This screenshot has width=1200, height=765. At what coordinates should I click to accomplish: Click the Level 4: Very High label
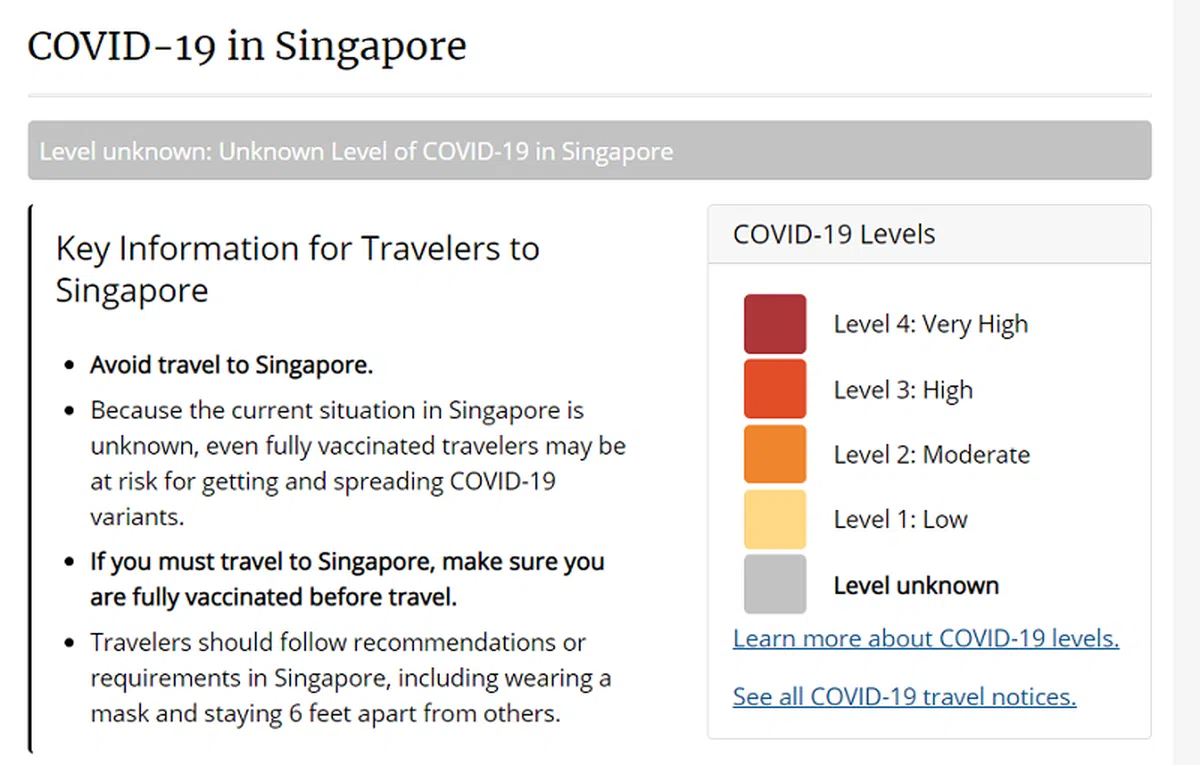tap(930, 324)
